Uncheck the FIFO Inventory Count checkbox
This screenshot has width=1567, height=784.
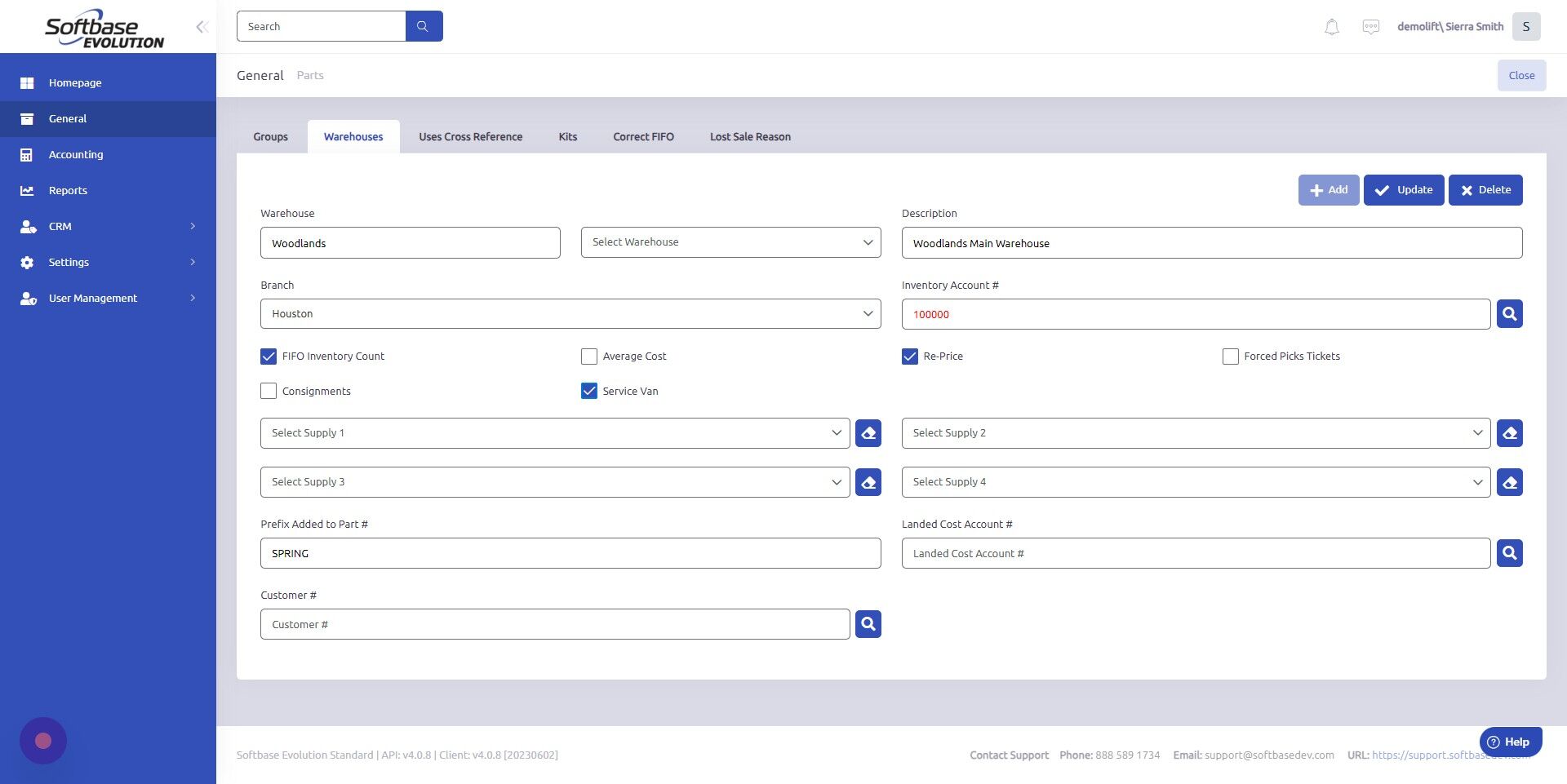tap(269, 356)
